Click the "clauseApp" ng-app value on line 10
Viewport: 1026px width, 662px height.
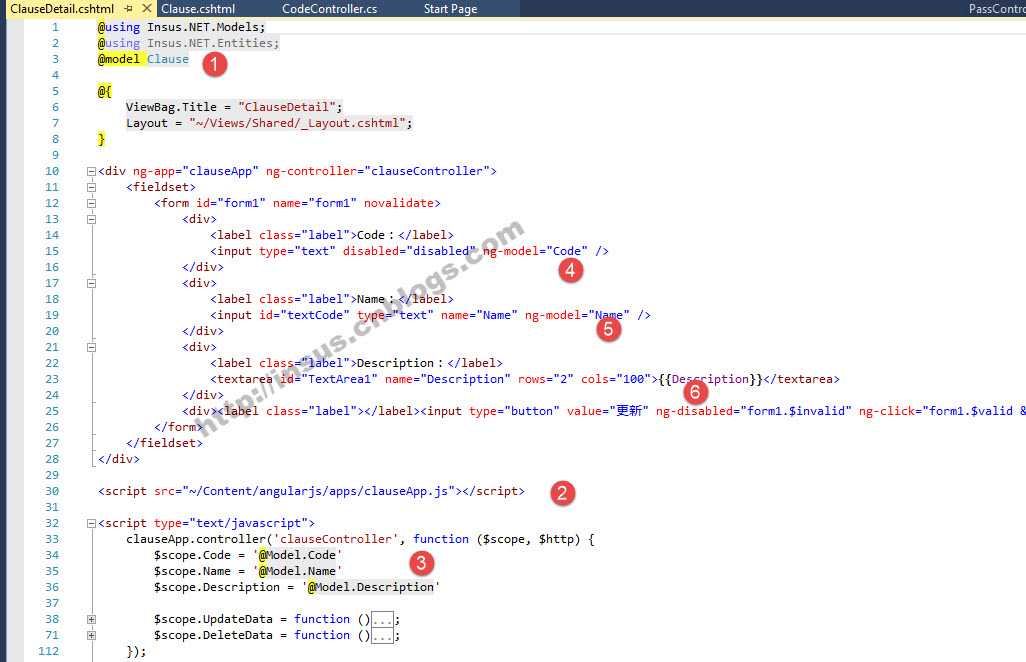click(x=221, y=171)
